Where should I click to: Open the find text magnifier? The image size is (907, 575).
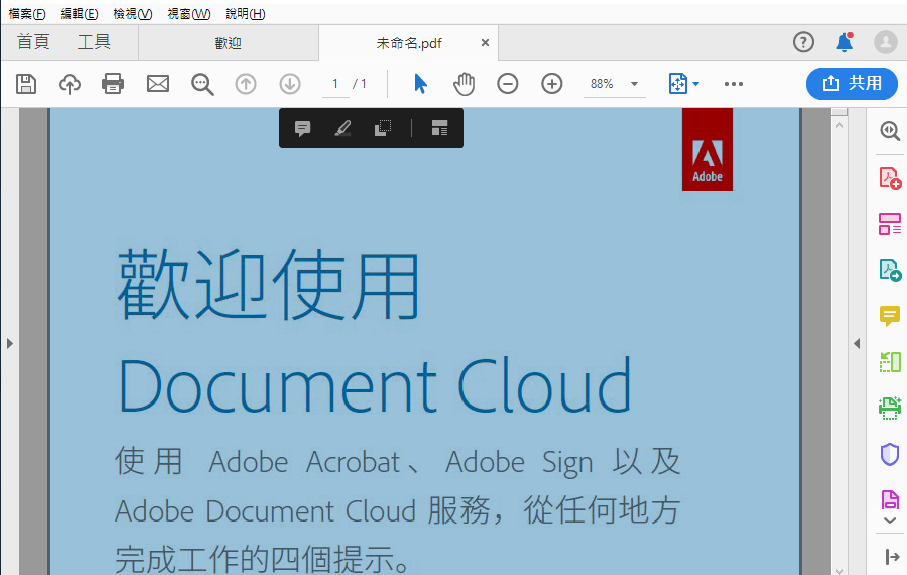[x=202, y=84]
